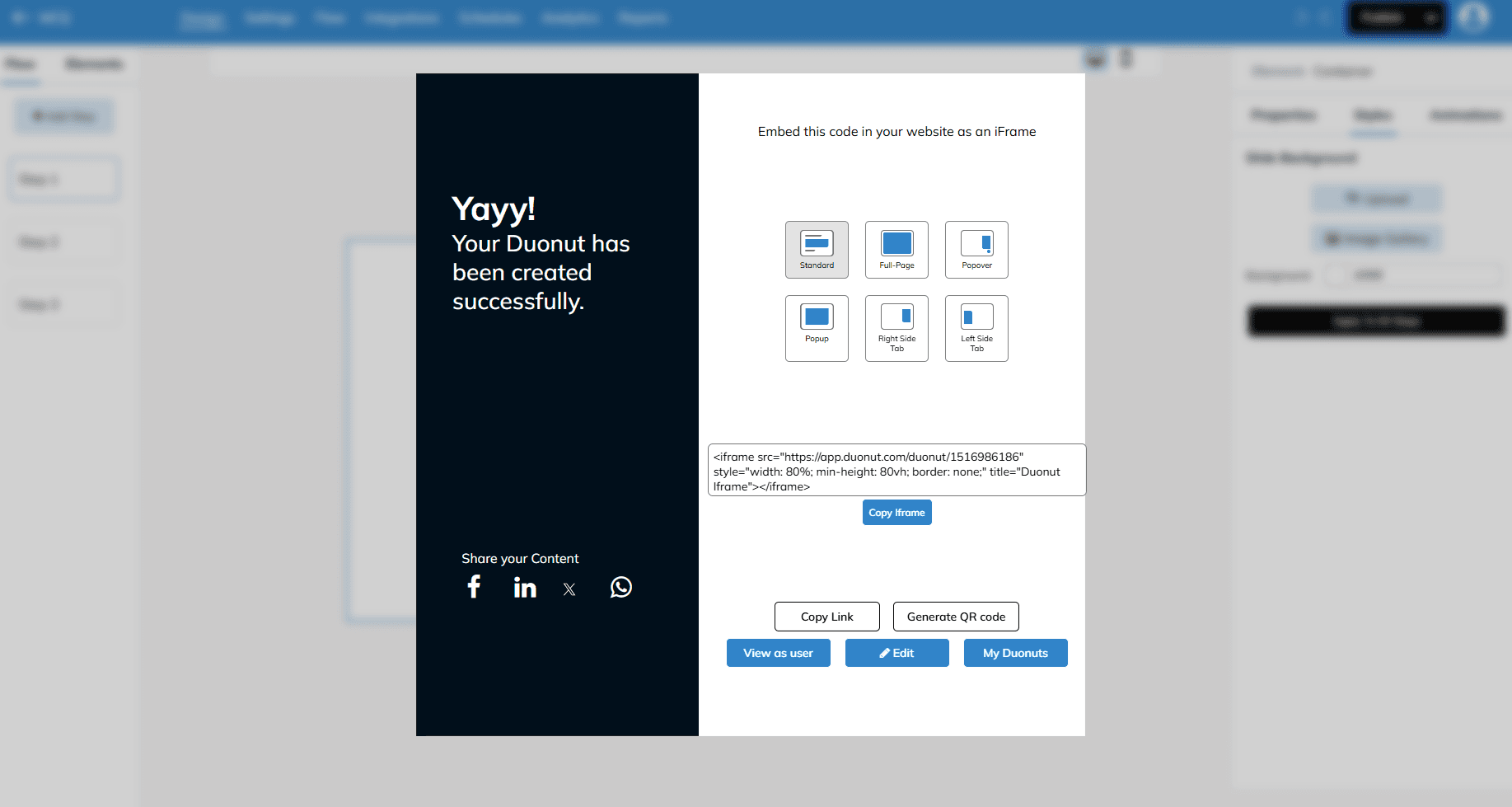
Task: Share the Duonut on Facebook
Action: click(474, 587)
